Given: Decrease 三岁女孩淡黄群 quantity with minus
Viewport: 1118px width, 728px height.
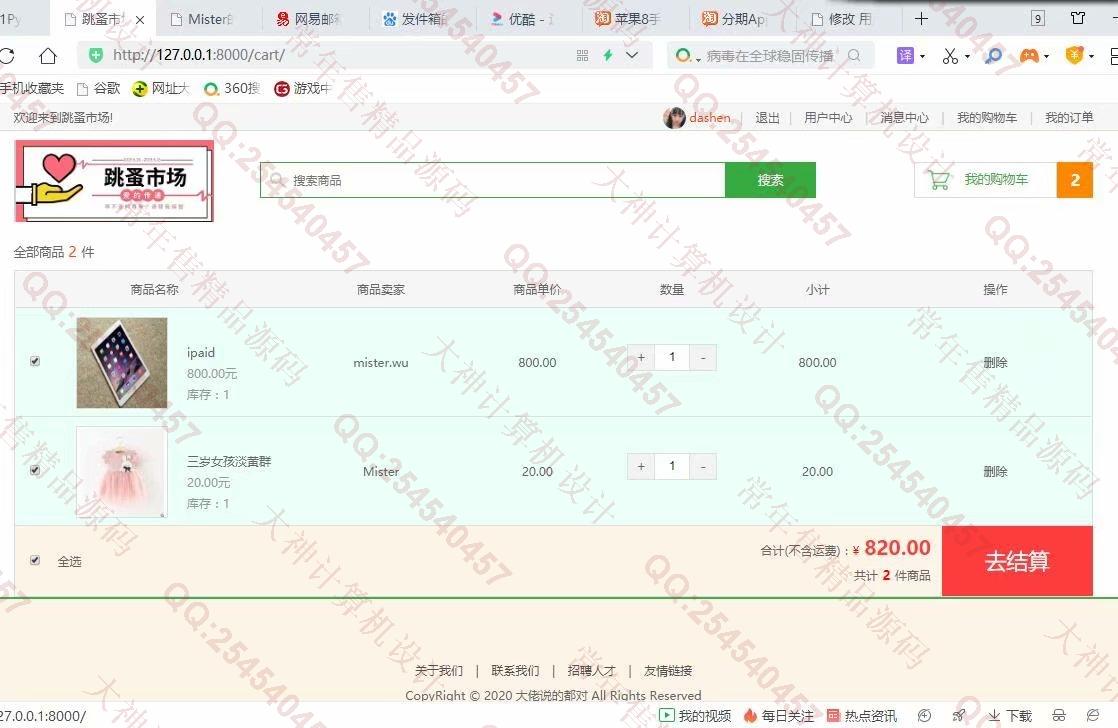Looking at the screenshot, I should [703, 466].
